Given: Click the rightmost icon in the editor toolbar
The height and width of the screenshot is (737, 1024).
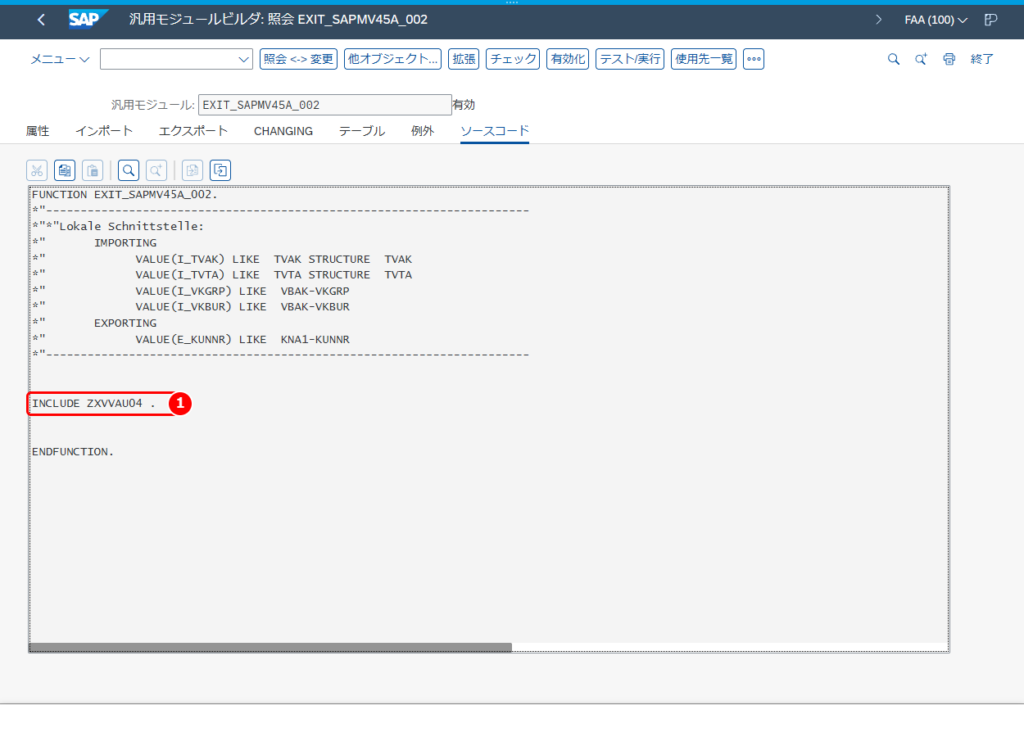Looking at the screenshot, I should click(220, 170).
